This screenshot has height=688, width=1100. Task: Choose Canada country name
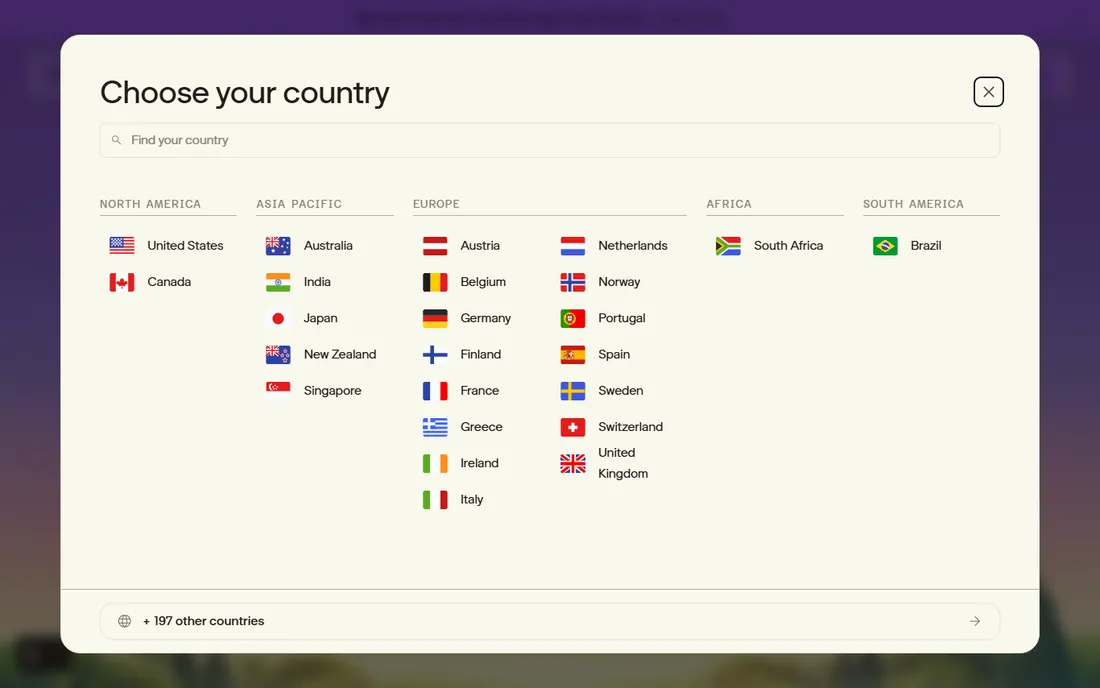[169, 282]
